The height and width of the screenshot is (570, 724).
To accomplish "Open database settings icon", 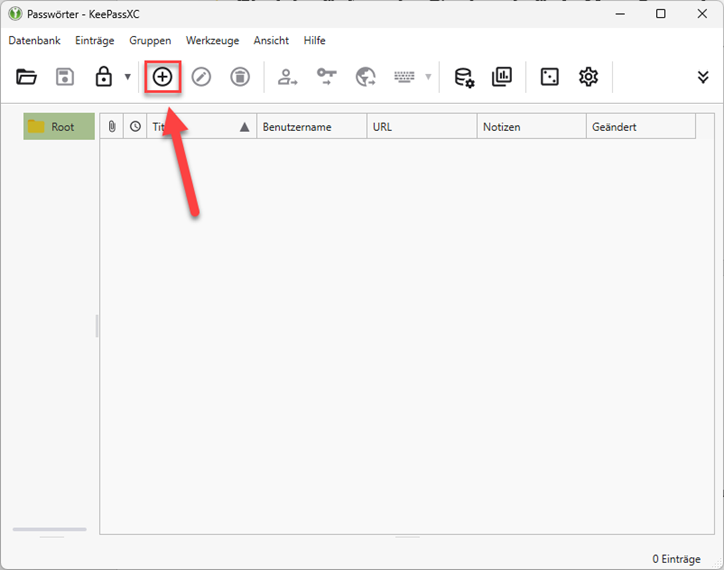I will (464, 77).
